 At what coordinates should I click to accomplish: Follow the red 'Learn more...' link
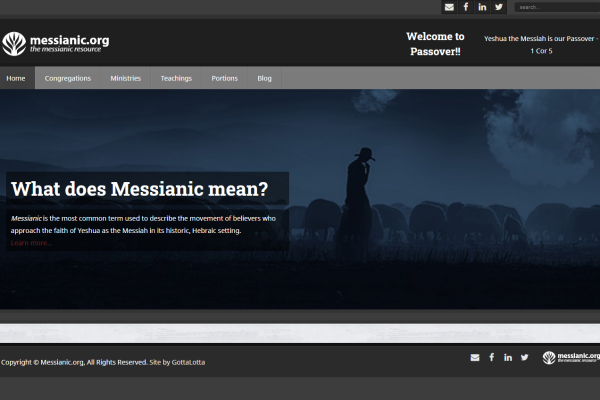(x=31, y=243)
